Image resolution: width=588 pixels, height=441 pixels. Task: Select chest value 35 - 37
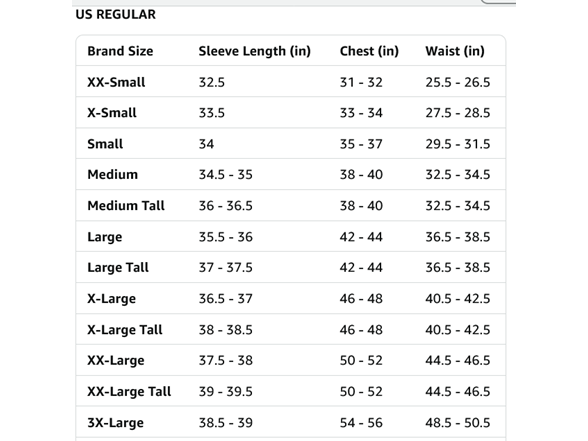coord(361,144)
